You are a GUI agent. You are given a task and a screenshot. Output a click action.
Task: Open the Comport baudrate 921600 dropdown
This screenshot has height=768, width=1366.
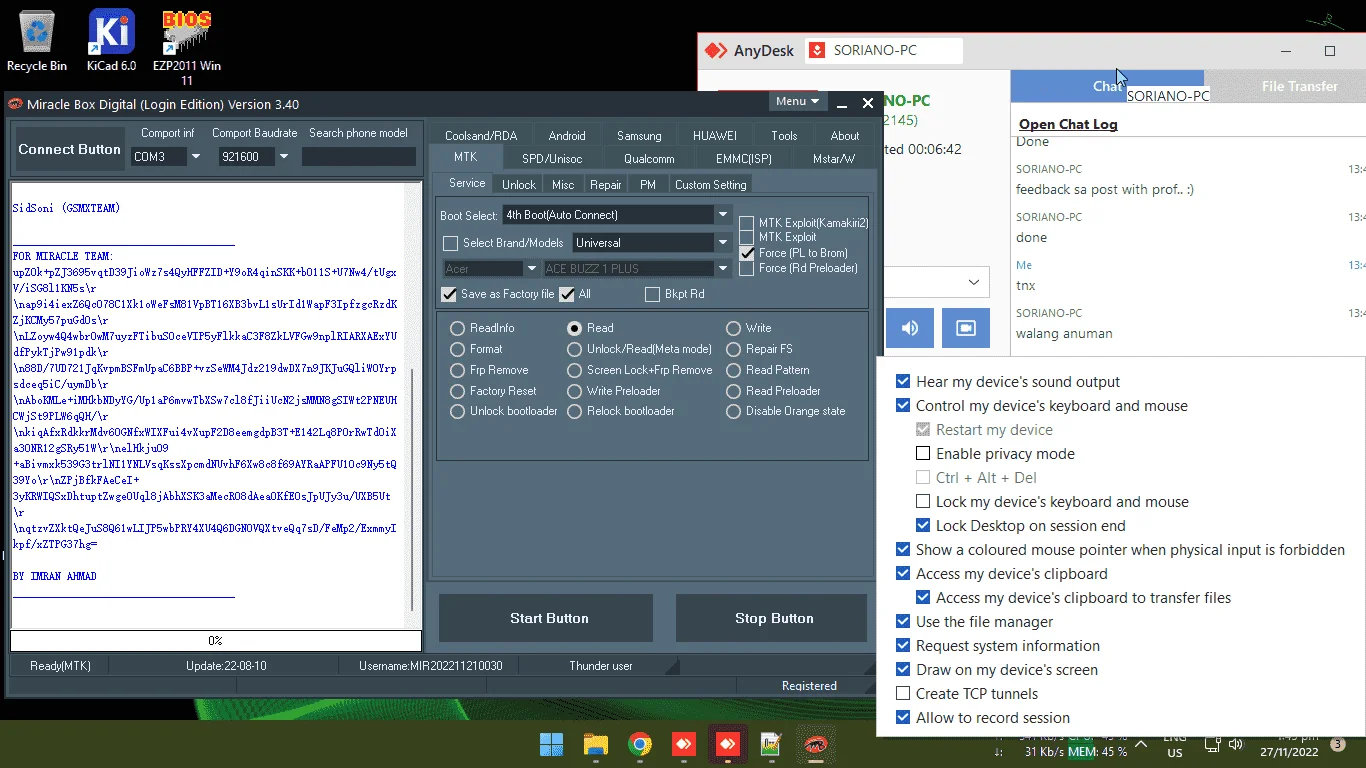point(284,157)
